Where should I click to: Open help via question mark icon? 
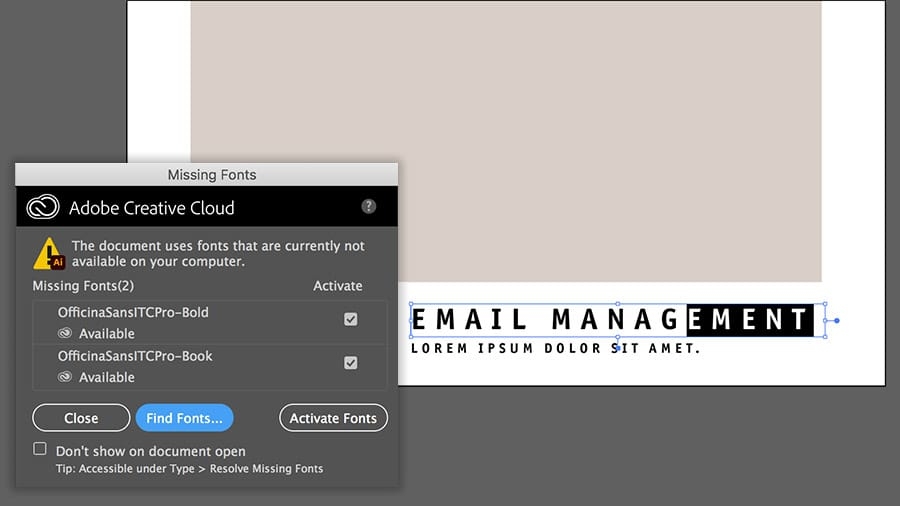pos(368,207)
